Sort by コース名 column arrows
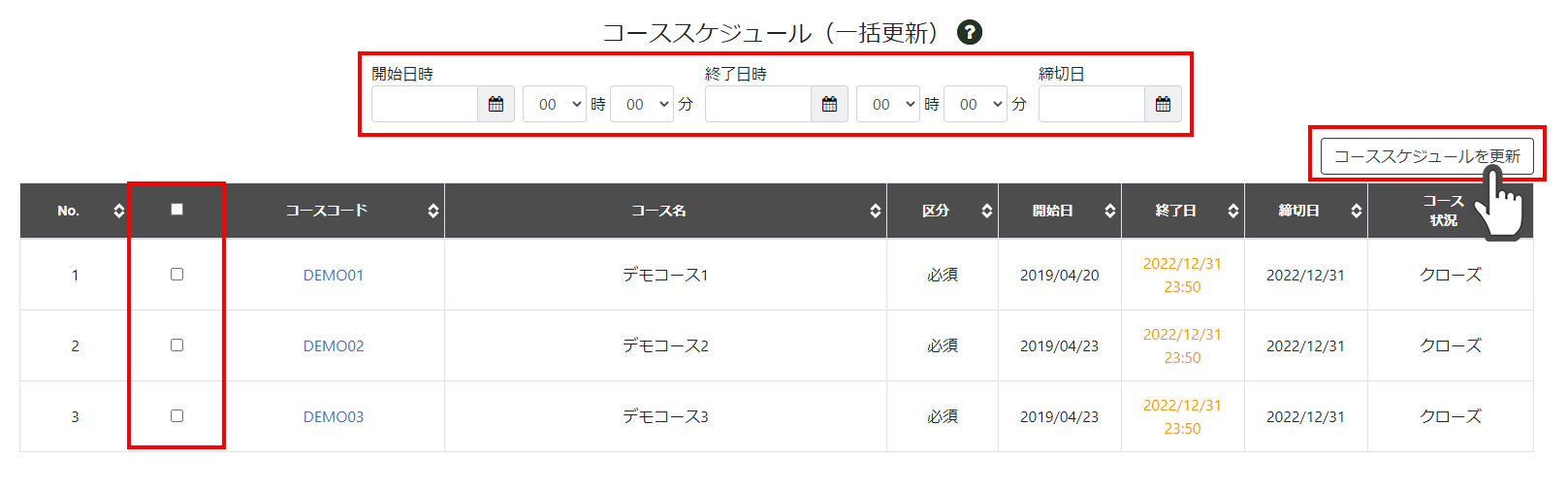Viewport: 1568px width, 492px height. 875,211
